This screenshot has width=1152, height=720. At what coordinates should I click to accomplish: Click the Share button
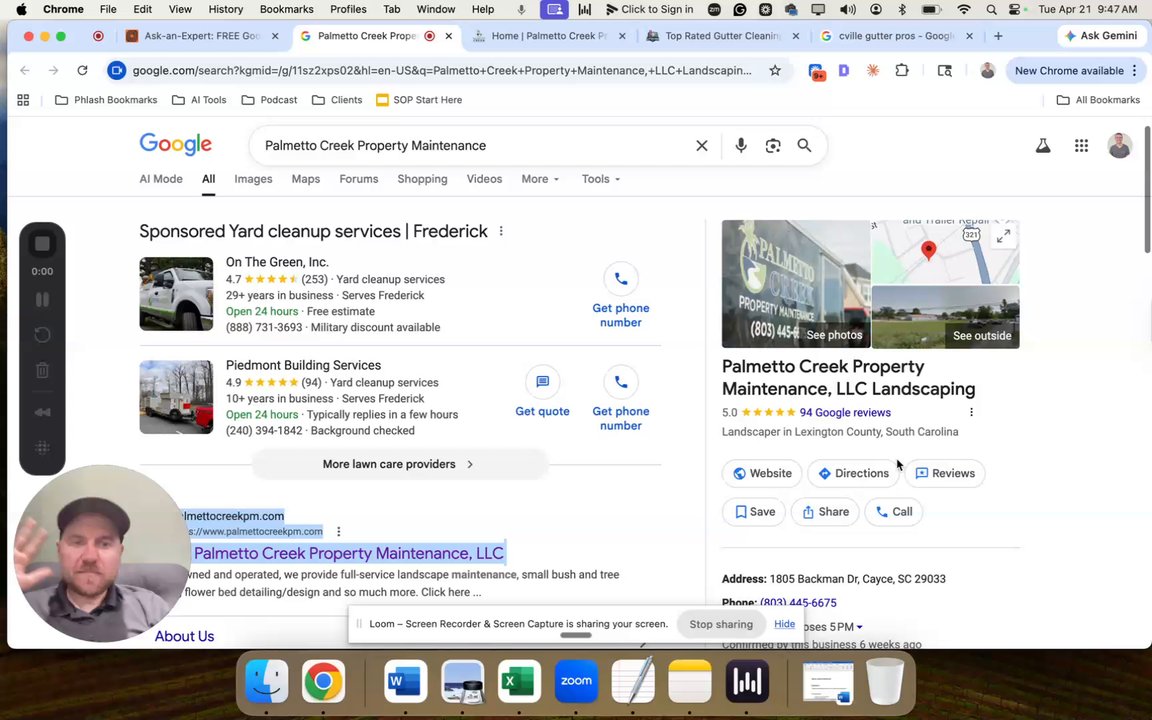(x=825, y=512)
